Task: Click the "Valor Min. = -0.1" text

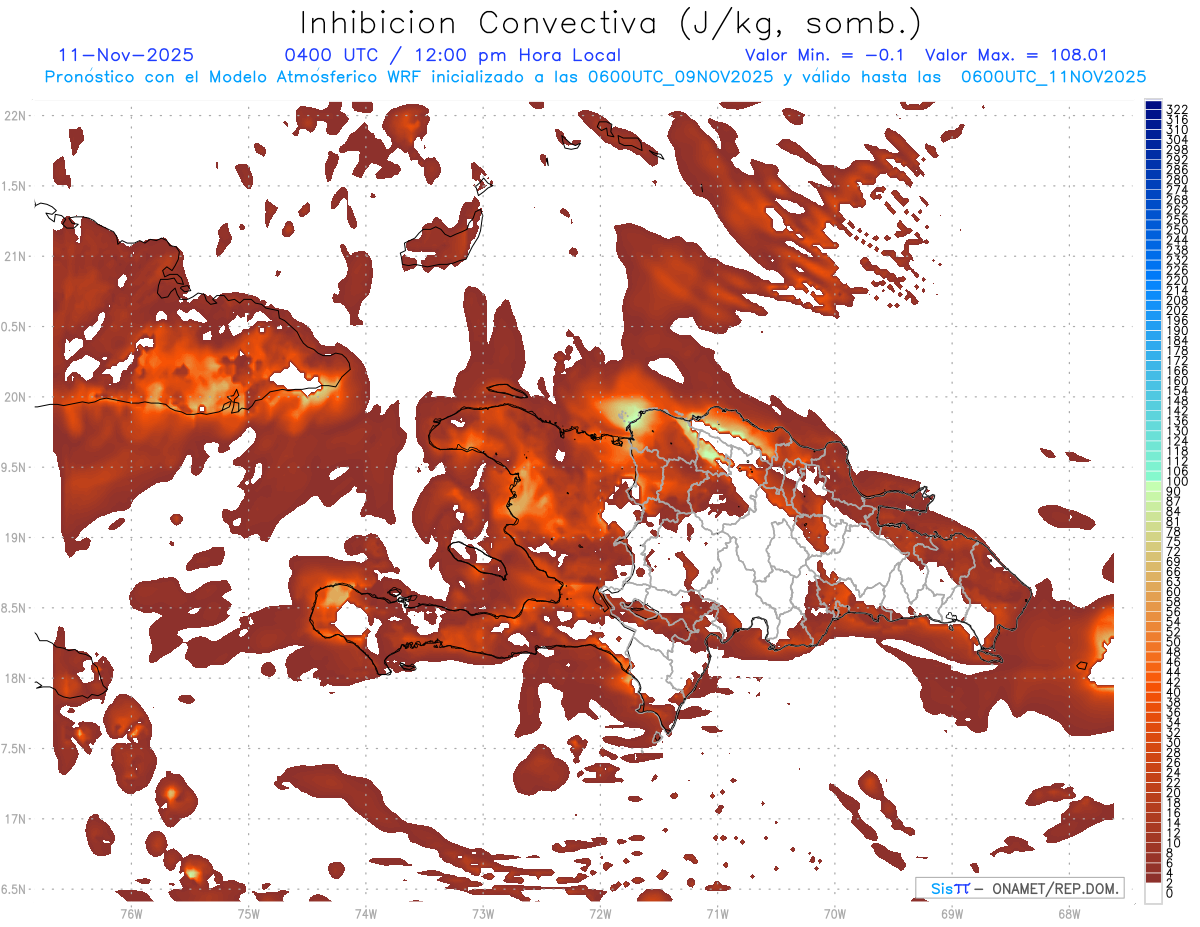Action: coord(824,55)
